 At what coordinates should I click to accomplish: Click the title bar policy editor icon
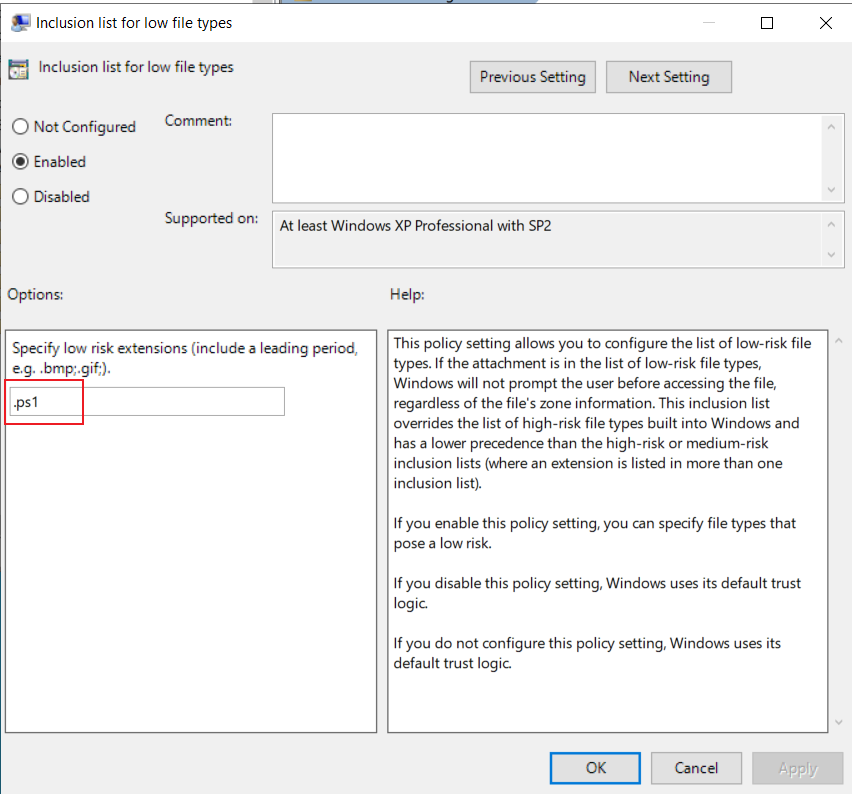pyautogui.click(x=21, y=23)
